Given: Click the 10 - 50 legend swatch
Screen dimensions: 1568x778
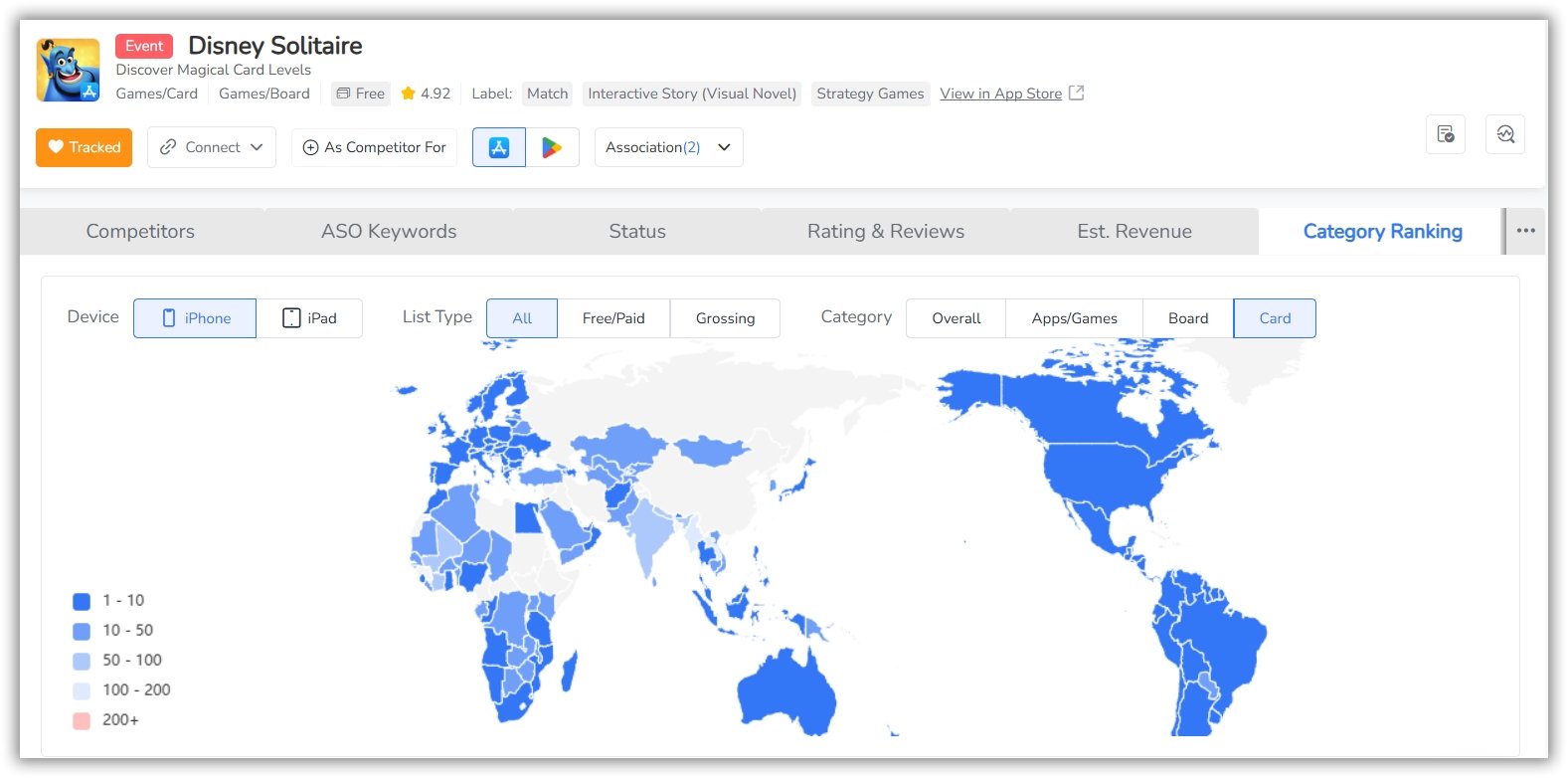Looking at the screenshot, I should click(82, 631).
